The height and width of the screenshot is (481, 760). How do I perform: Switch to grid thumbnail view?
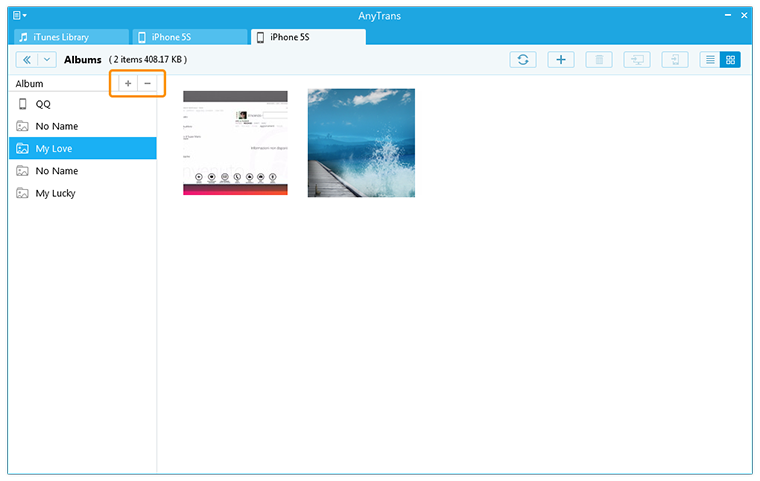coord(731,60)
